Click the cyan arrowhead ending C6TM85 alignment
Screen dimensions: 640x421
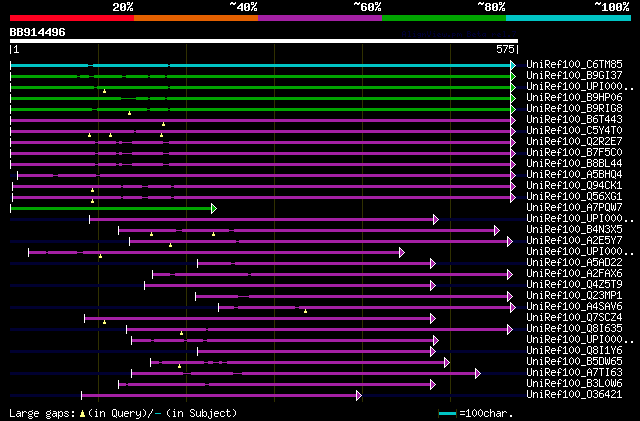click(513, 65)
